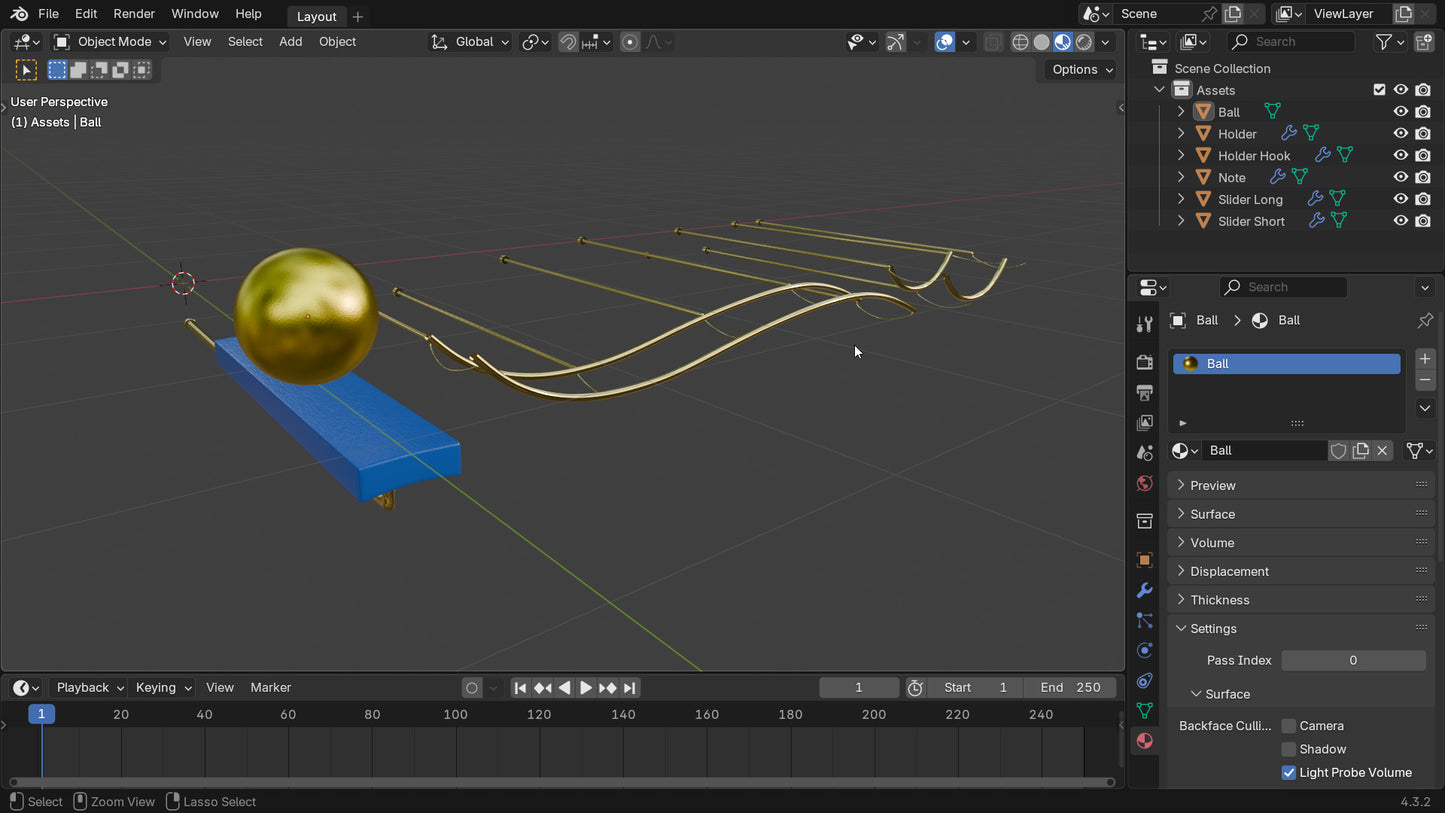The width and height of the screenshot is (1445, 813).
Task: Open the Object Data properties tab
Action: (x=1144, y=711)
